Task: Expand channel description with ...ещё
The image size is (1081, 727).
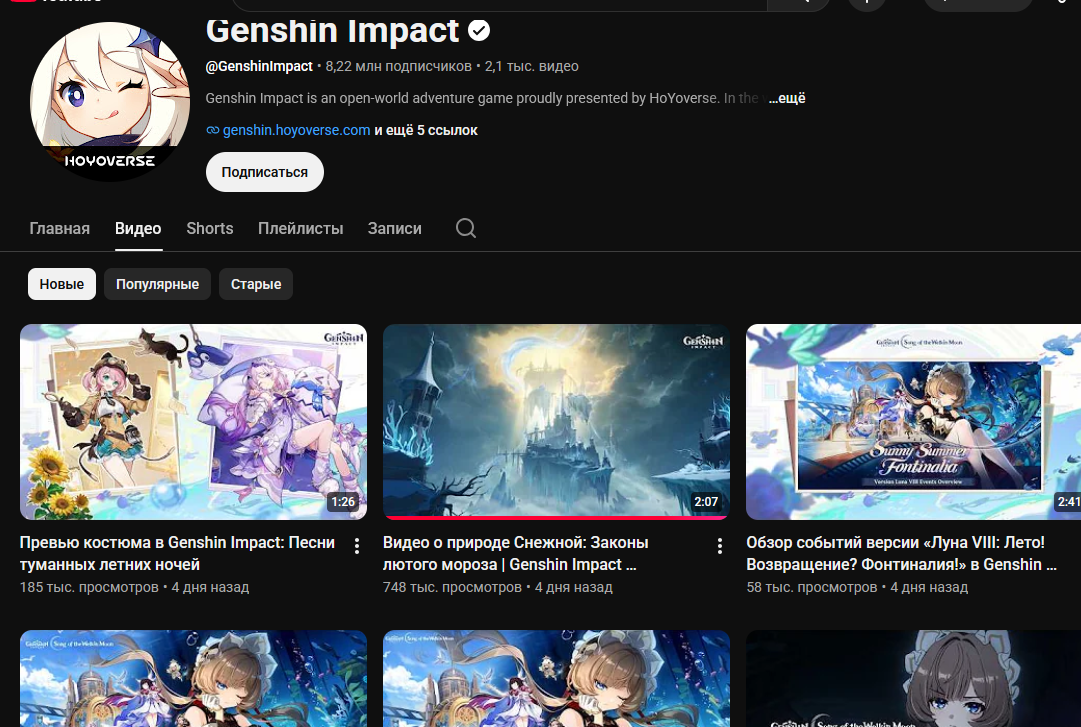Action: pyautogui.click(x=787, y=98)
